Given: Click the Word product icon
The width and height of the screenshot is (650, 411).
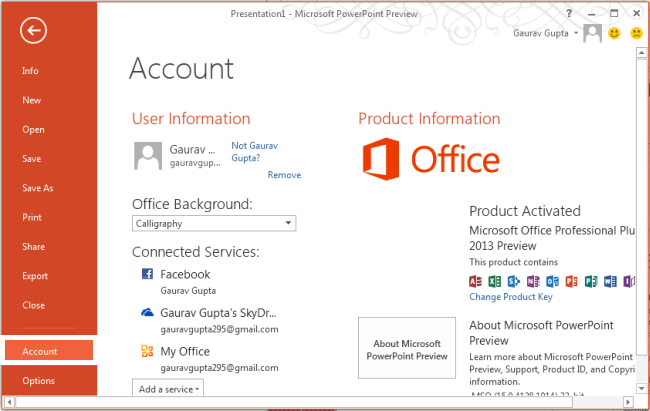Looking at the screenshot, I should pyautogui.click(x=610, y=281).
